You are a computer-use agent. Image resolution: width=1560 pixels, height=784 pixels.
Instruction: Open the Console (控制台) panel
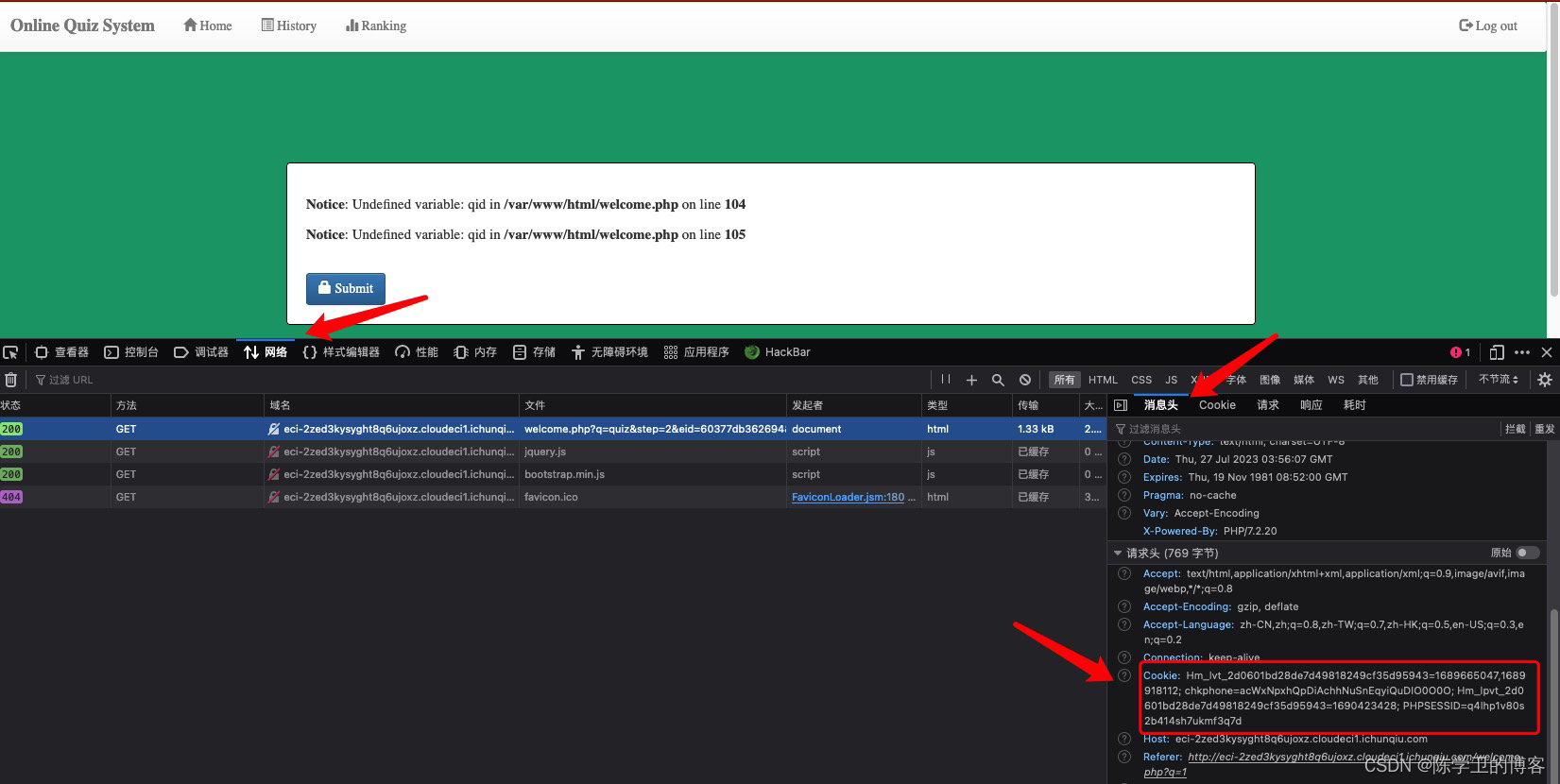[131, 352]
